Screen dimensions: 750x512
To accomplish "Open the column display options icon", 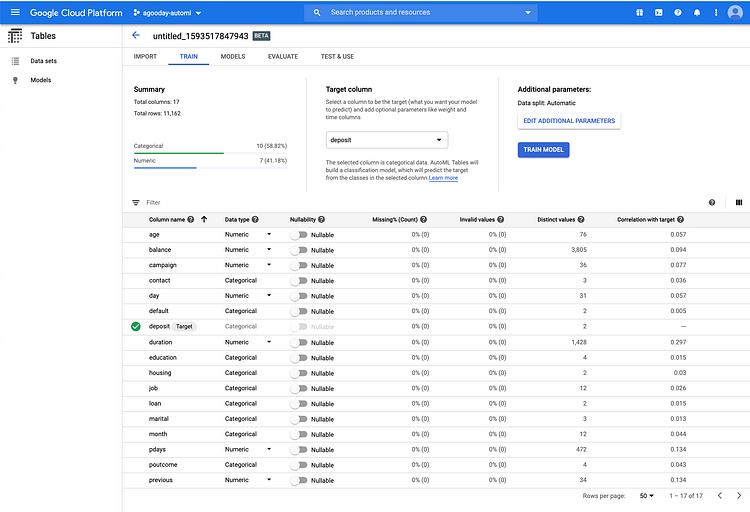I will (x=739, y=202).
